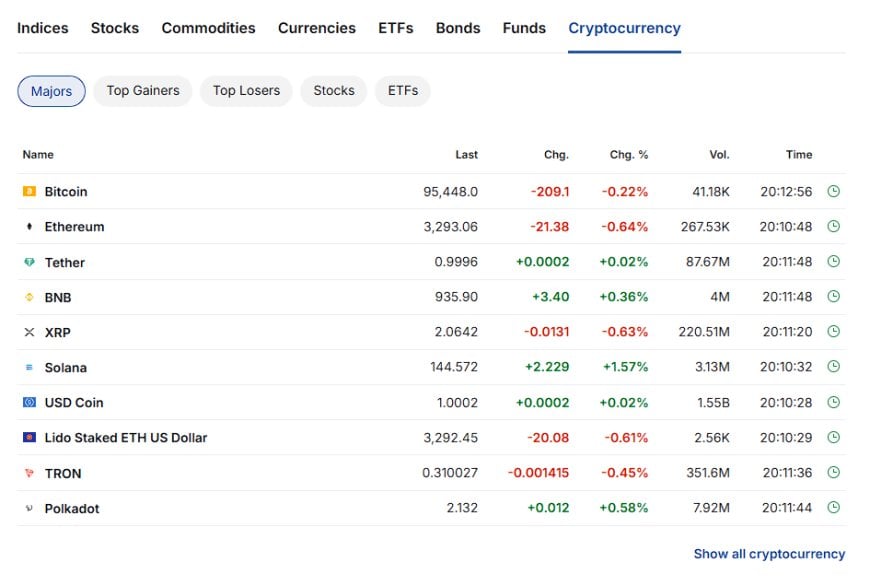Click USD Coin volume 1.55B
870x586 pixels.
click(x=714, y=403)
